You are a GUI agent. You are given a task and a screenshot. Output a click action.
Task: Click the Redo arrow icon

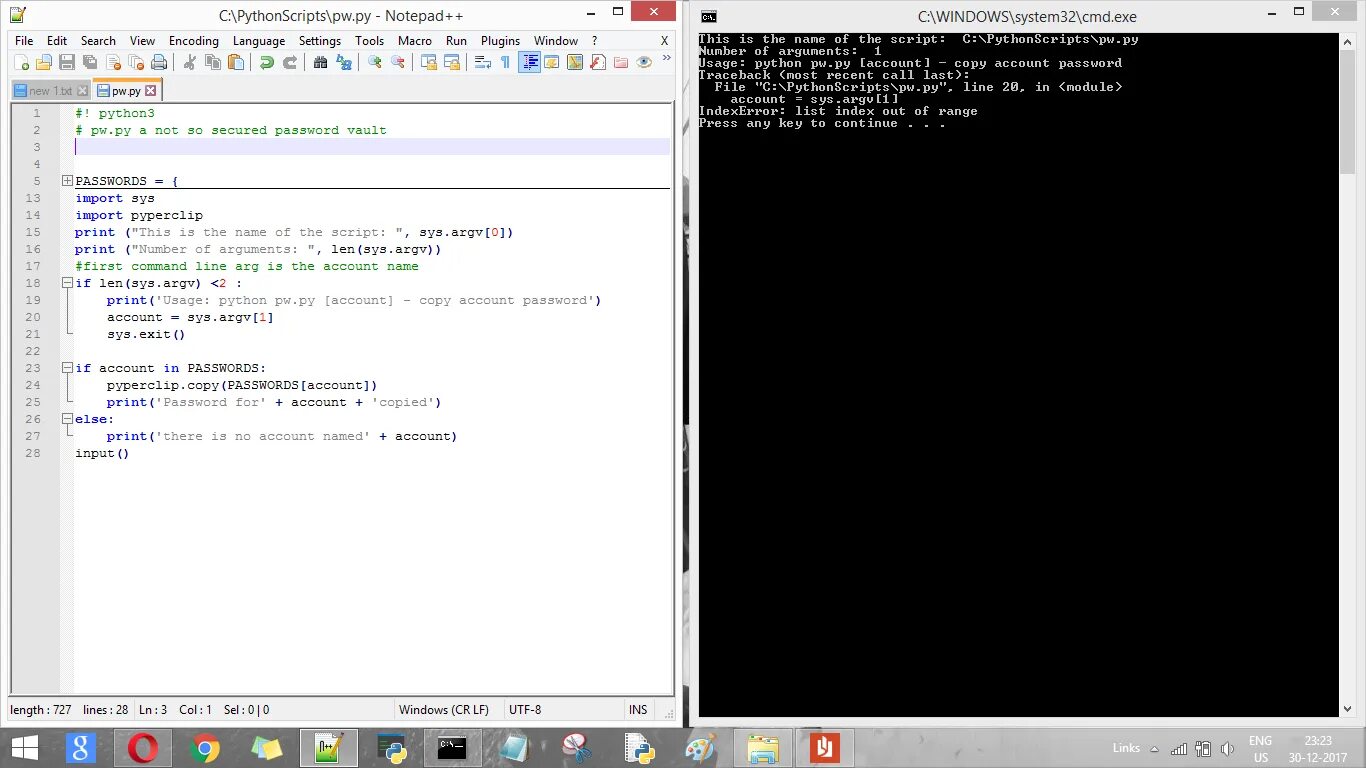pyautogui.click(x=290, y=62)
